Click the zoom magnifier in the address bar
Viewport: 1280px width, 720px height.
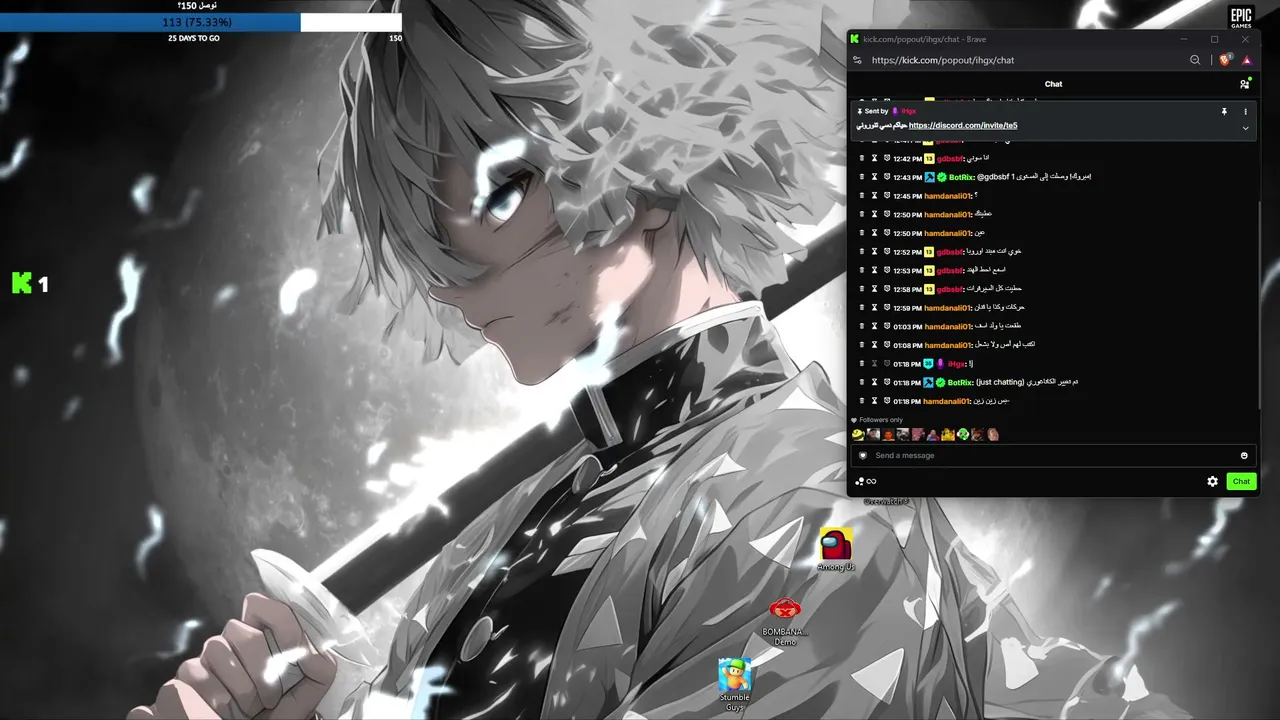(x=1195, y=60)
